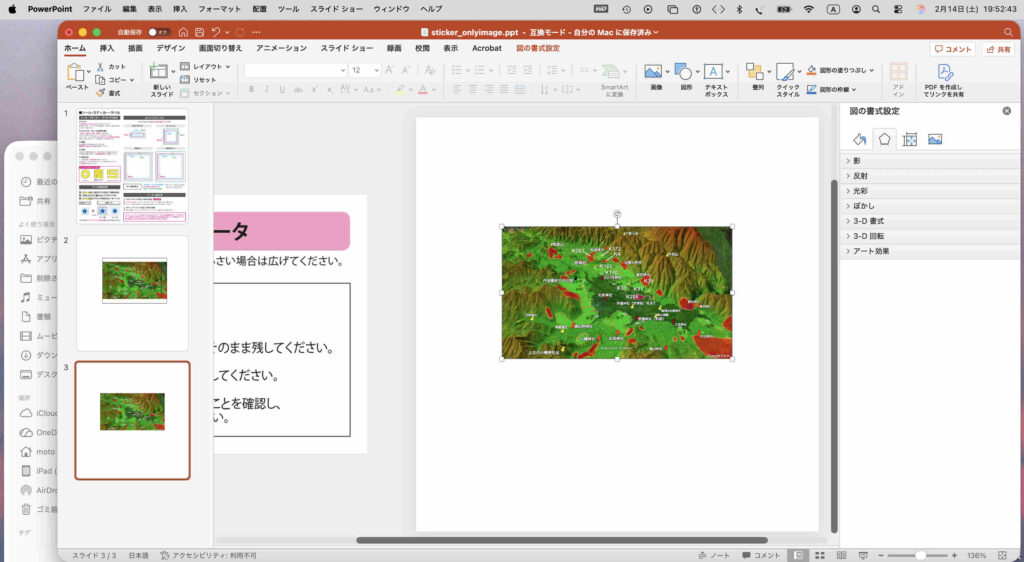This screenshot has width=1024, height=562.
Task: Select the Size & Properties pane icon
Action: (x=909, y=139)
